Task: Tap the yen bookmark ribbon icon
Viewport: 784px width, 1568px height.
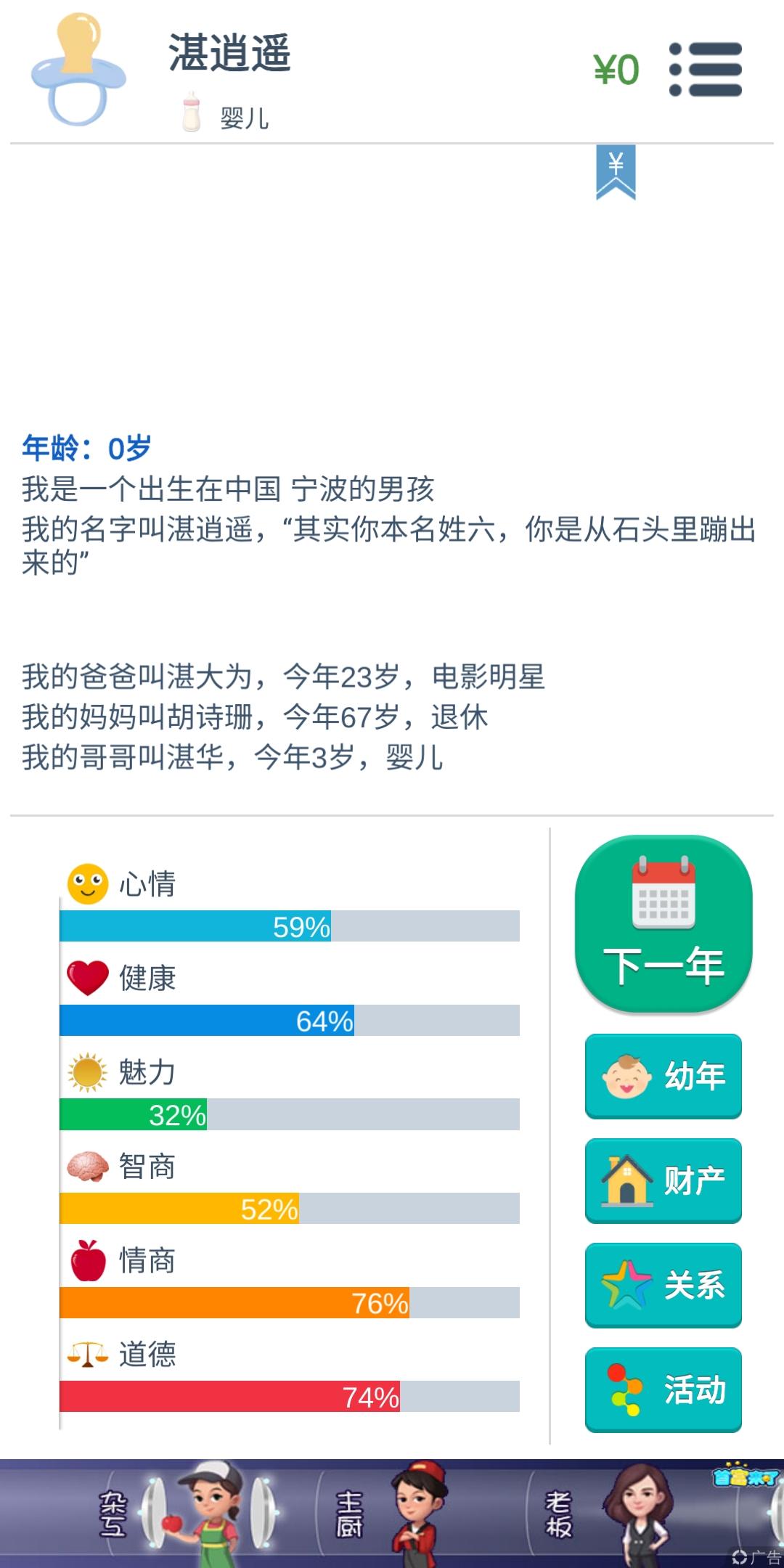Action: tap(616, 172)
